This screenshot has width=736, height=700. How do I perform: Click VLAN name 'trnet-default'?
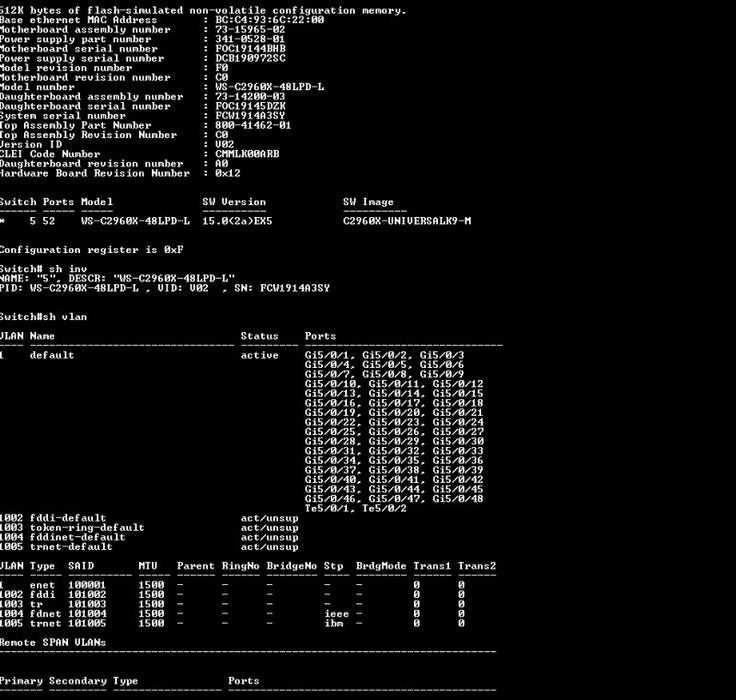(x=71, y=547)
